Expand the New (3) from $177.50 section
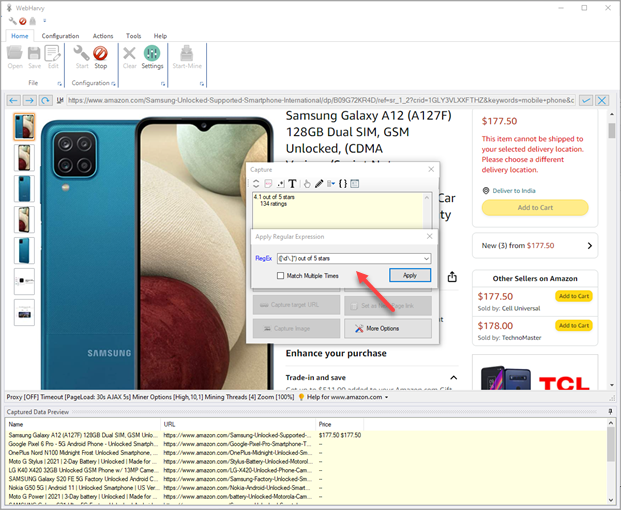 point(590,245)
